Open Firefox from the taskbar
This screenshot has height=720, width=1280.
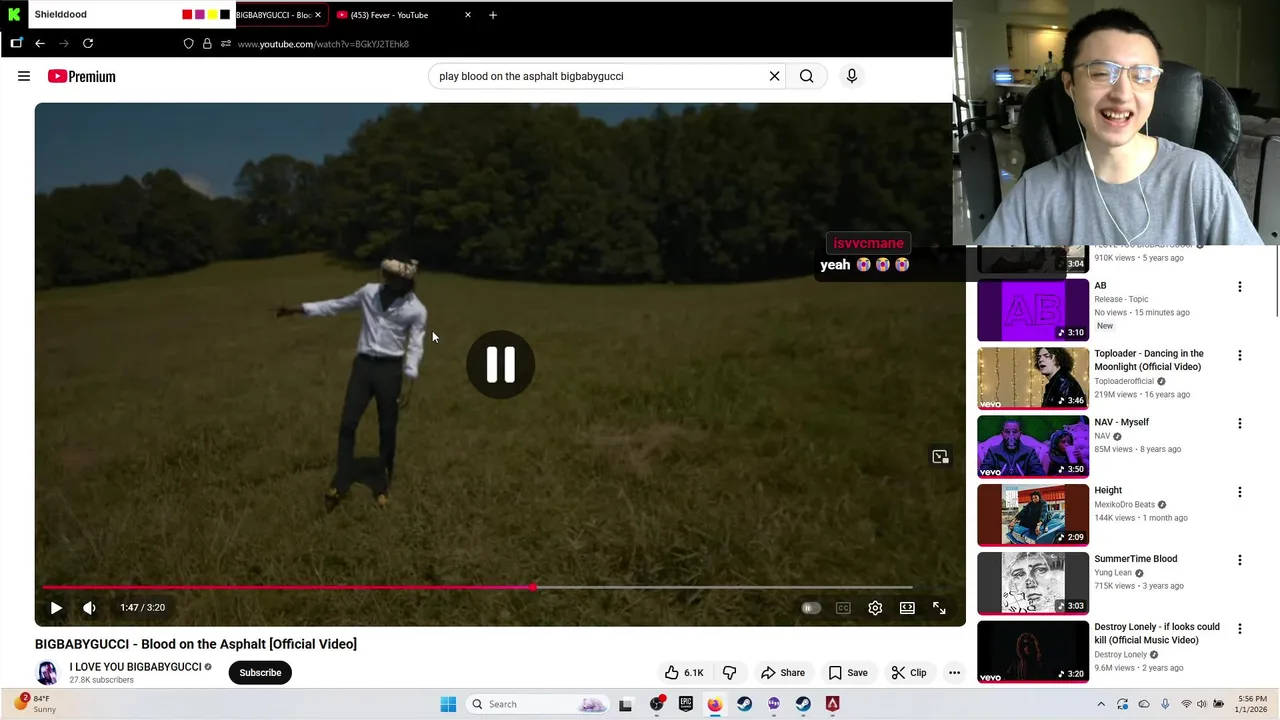click(715, 704)
